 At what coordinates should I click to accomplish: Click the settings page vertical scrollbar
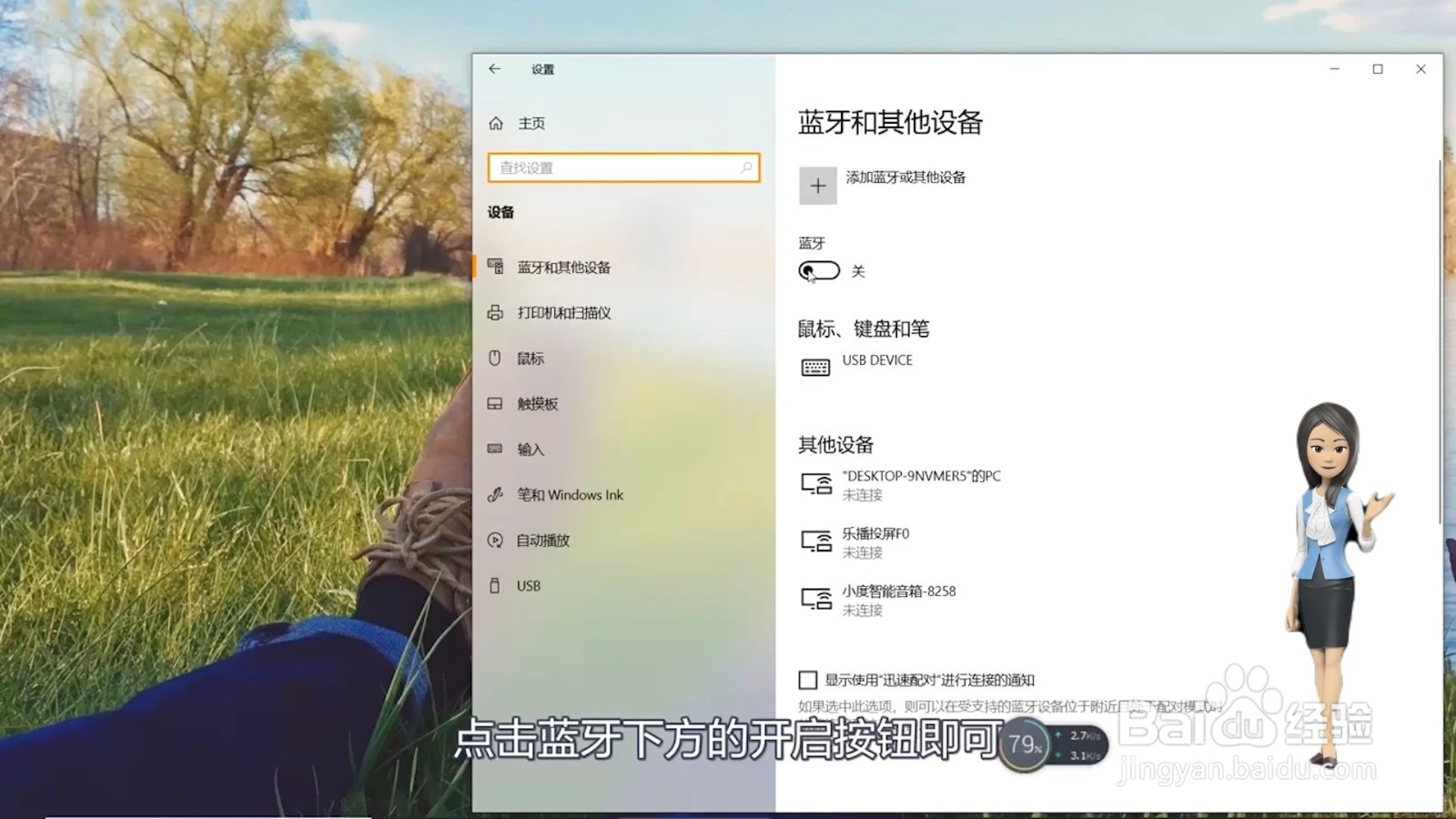(1440, 341)
